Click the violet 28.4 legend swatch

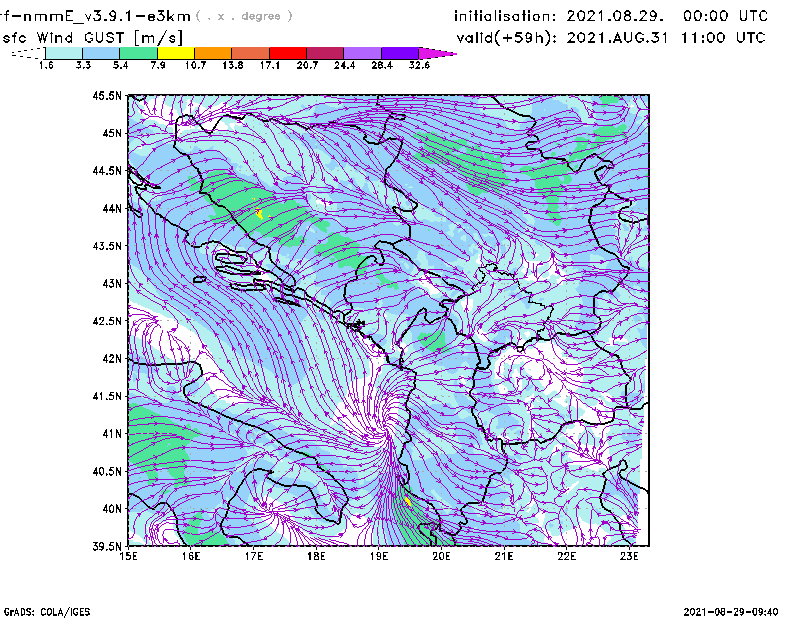click(400, 53)
